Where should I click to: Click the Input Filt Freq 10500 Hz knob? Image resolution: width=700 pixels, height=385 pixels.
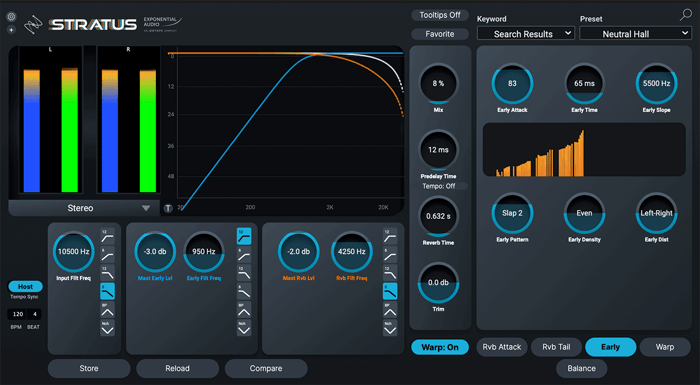(x=74, y=252)
